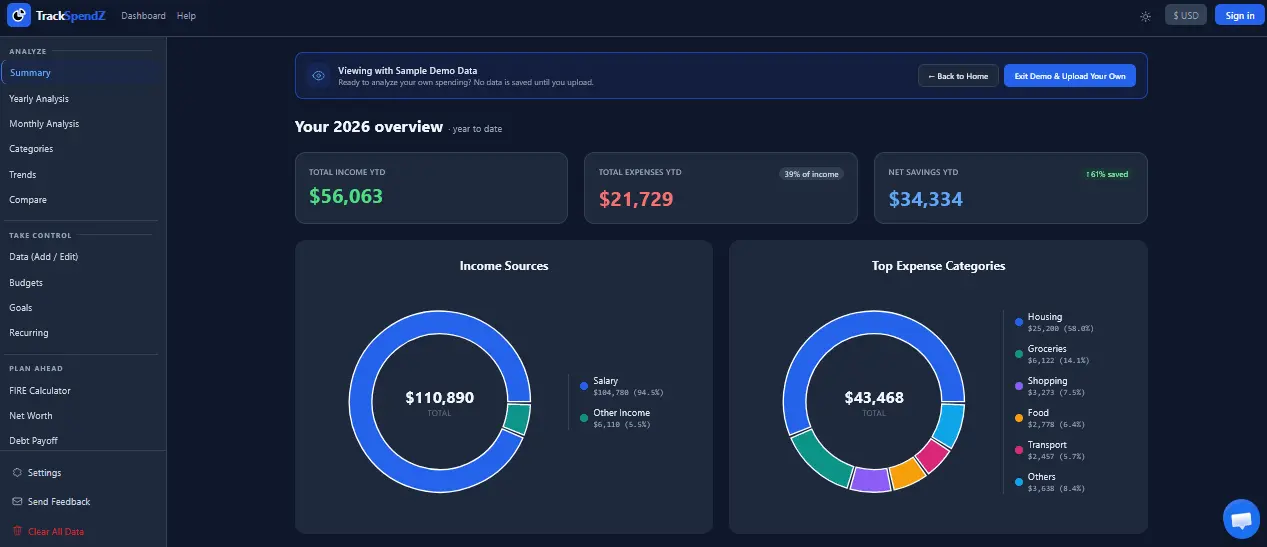Click the $56,063 income figure
This screenshot has width=1267, height=547.
346,197
